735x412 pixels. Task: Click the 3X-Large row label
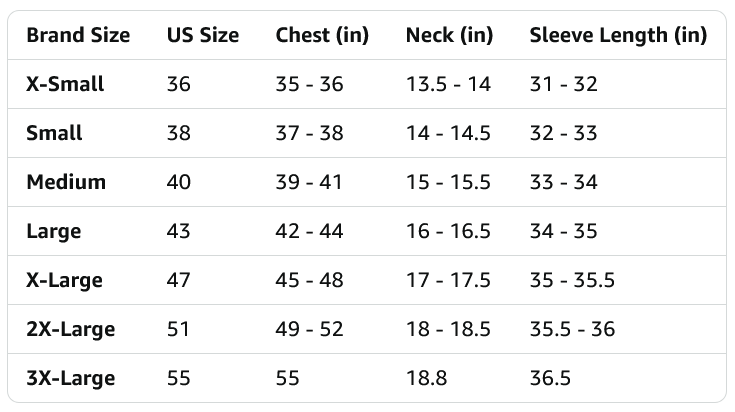[x=71, y=379]
